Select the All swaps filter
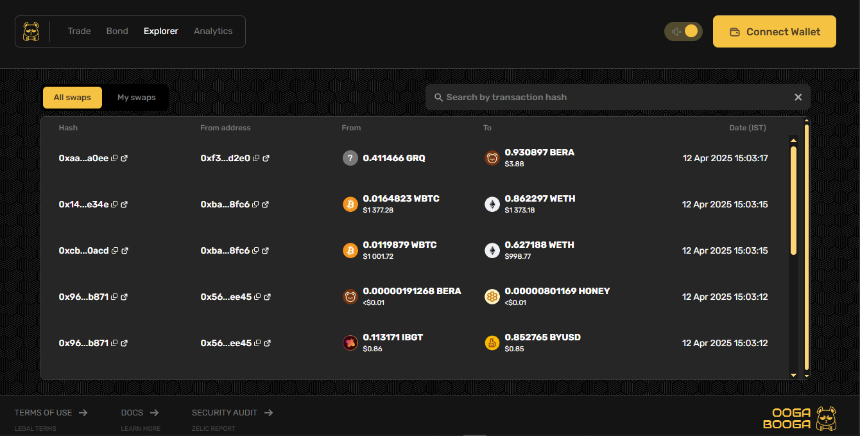 72,98
